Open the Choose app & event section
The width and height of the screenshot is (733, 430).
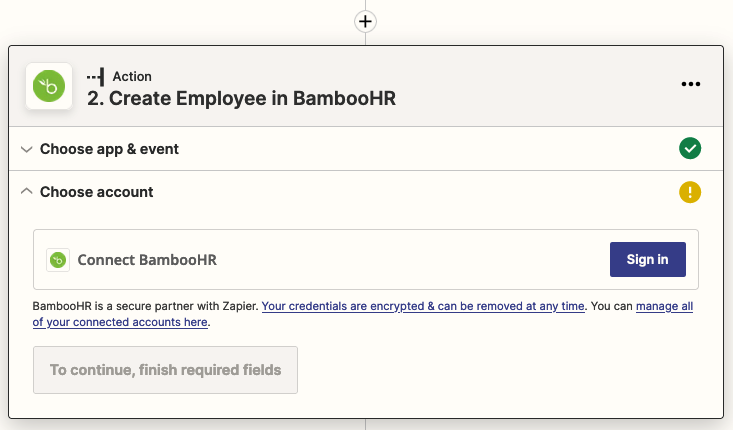tap(109, 149)
